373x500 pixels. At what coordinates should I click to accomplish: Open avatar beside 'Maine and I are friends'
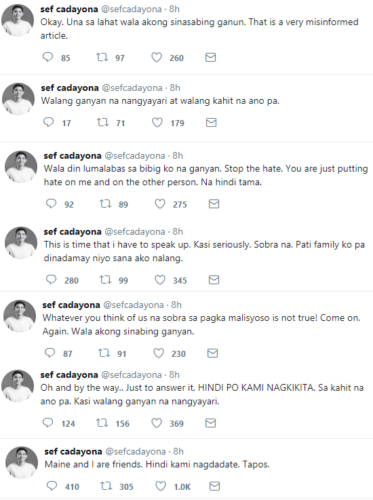(x=22, y=463)
